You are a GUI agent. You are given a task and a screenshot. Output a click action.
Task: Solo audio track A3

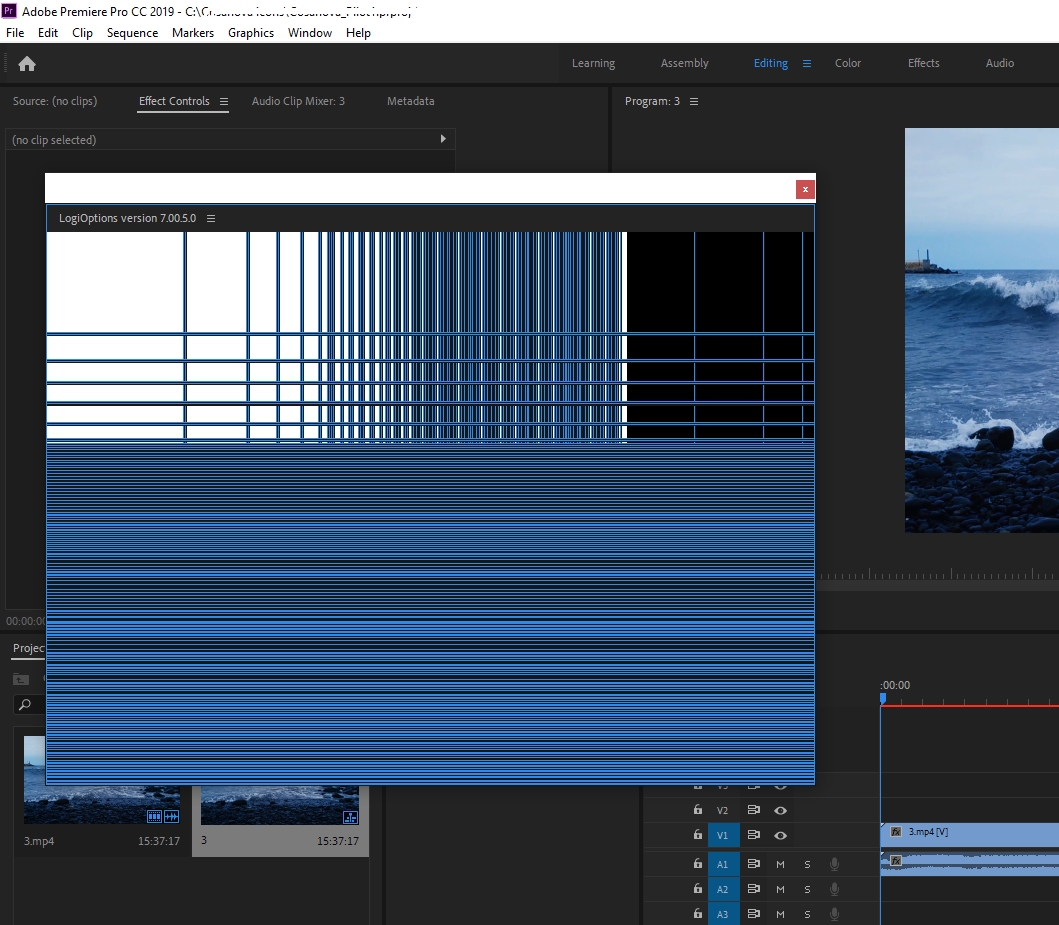[x=807, y=914]
